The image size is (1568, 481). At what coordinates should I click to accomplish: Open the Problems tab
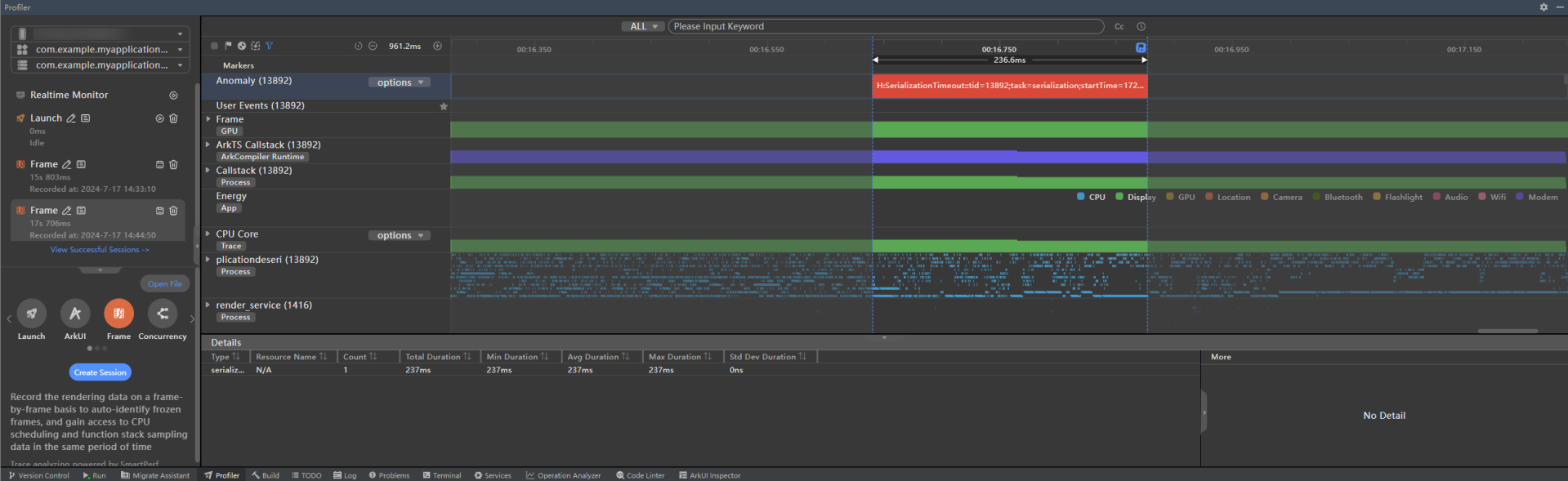(x=389, y=475)
